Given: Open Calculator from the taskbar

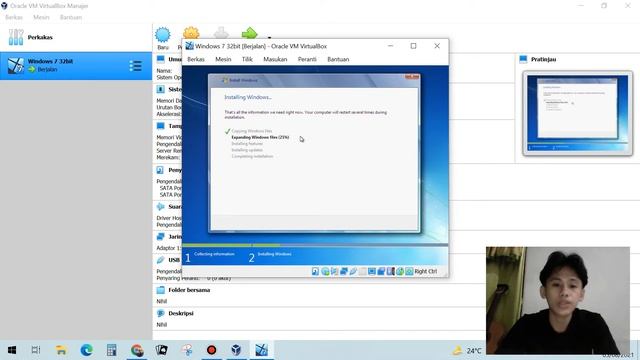Looking at the screenshot, I should 111,350.
